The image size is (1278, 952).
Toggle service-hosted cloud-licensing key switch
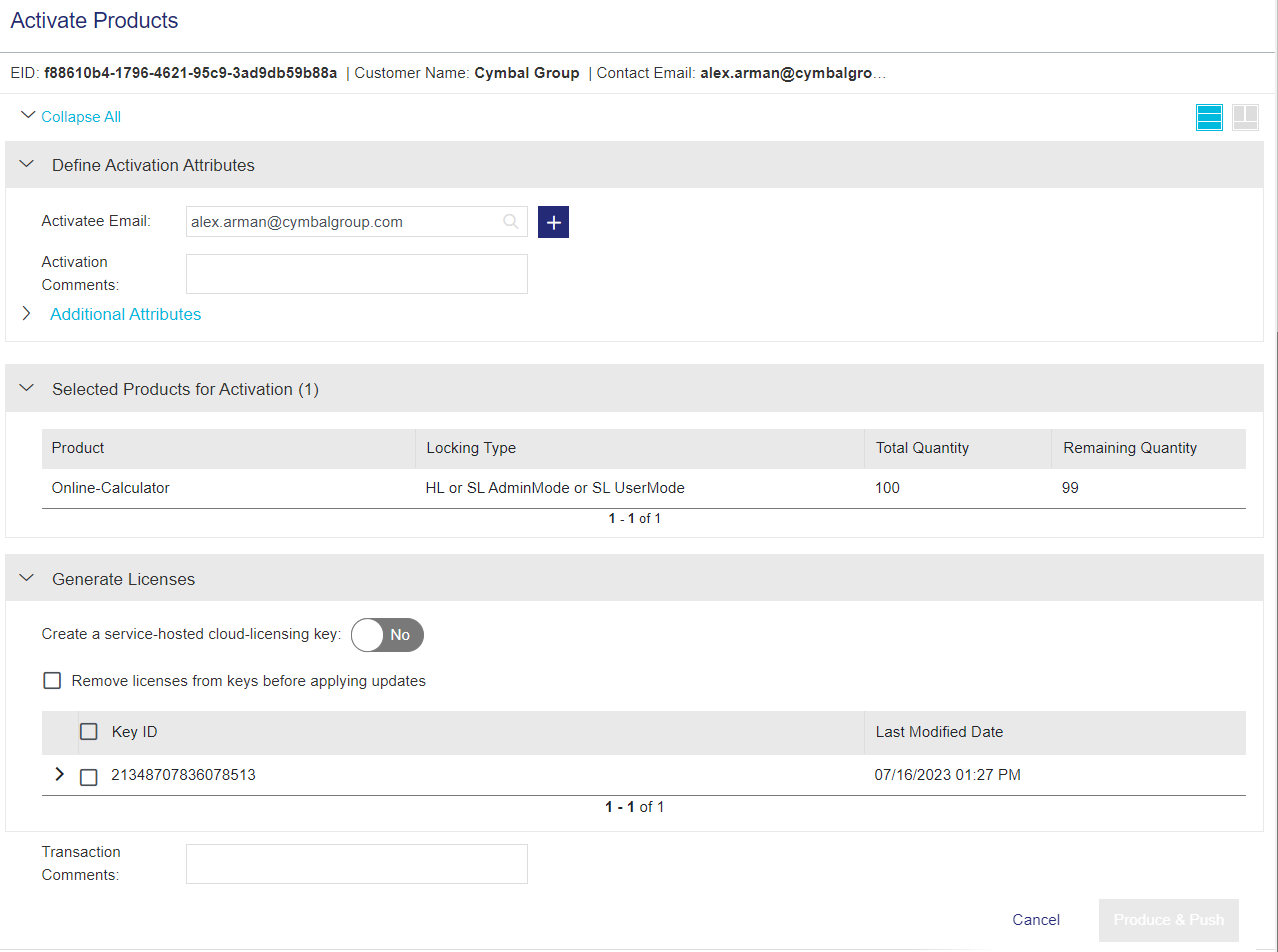point(388,635)
